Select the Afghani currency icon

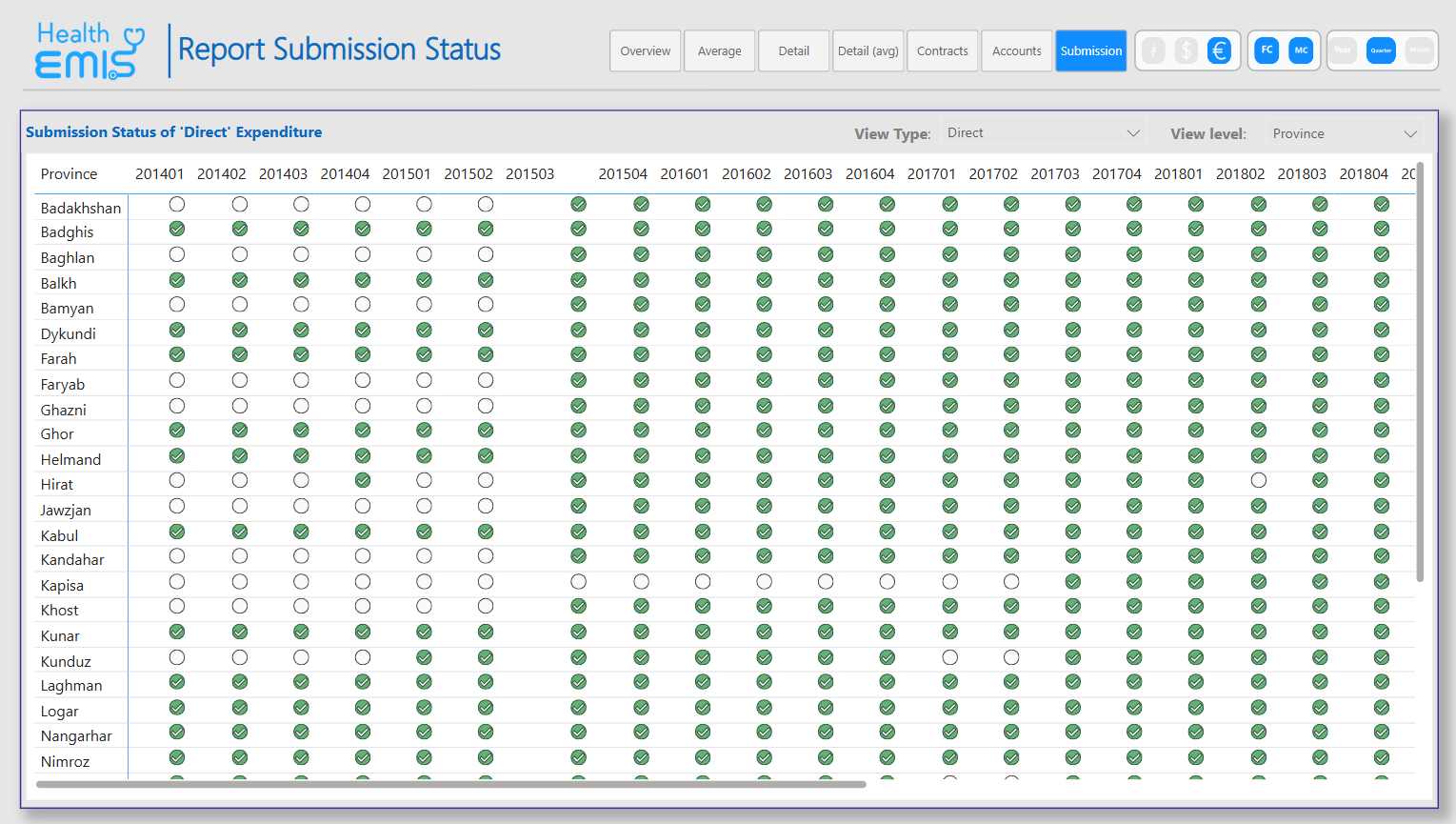tap(1153, 50)
